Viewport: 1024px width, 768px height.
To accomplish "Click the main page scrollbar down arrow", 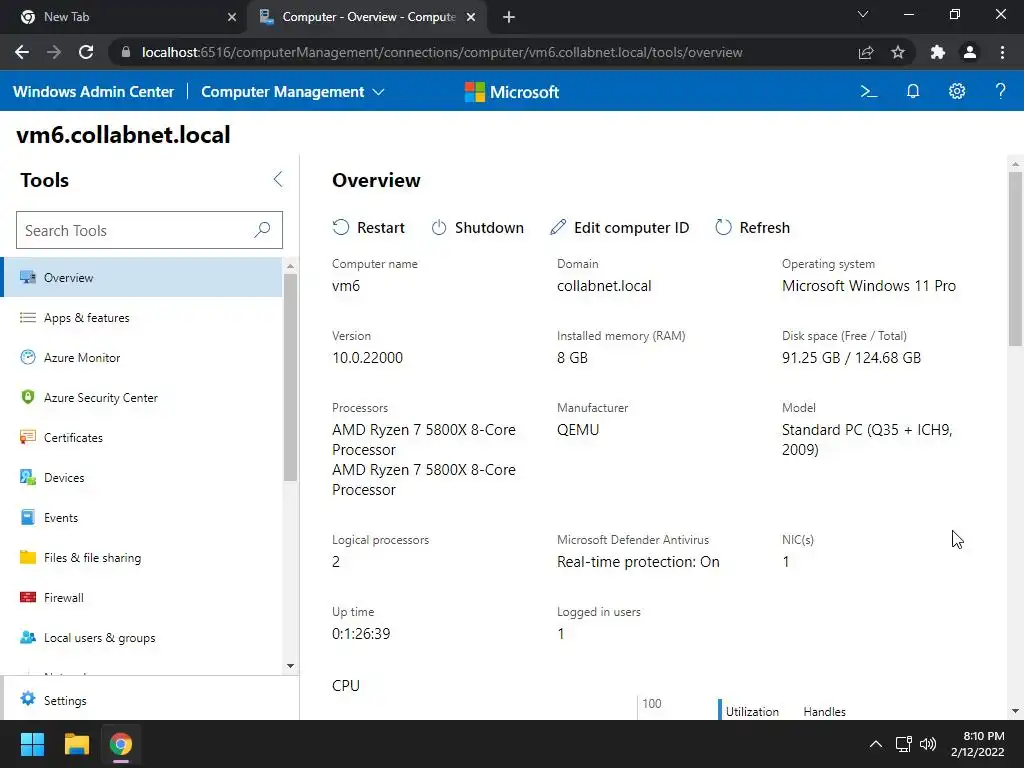I will 1015,711.
